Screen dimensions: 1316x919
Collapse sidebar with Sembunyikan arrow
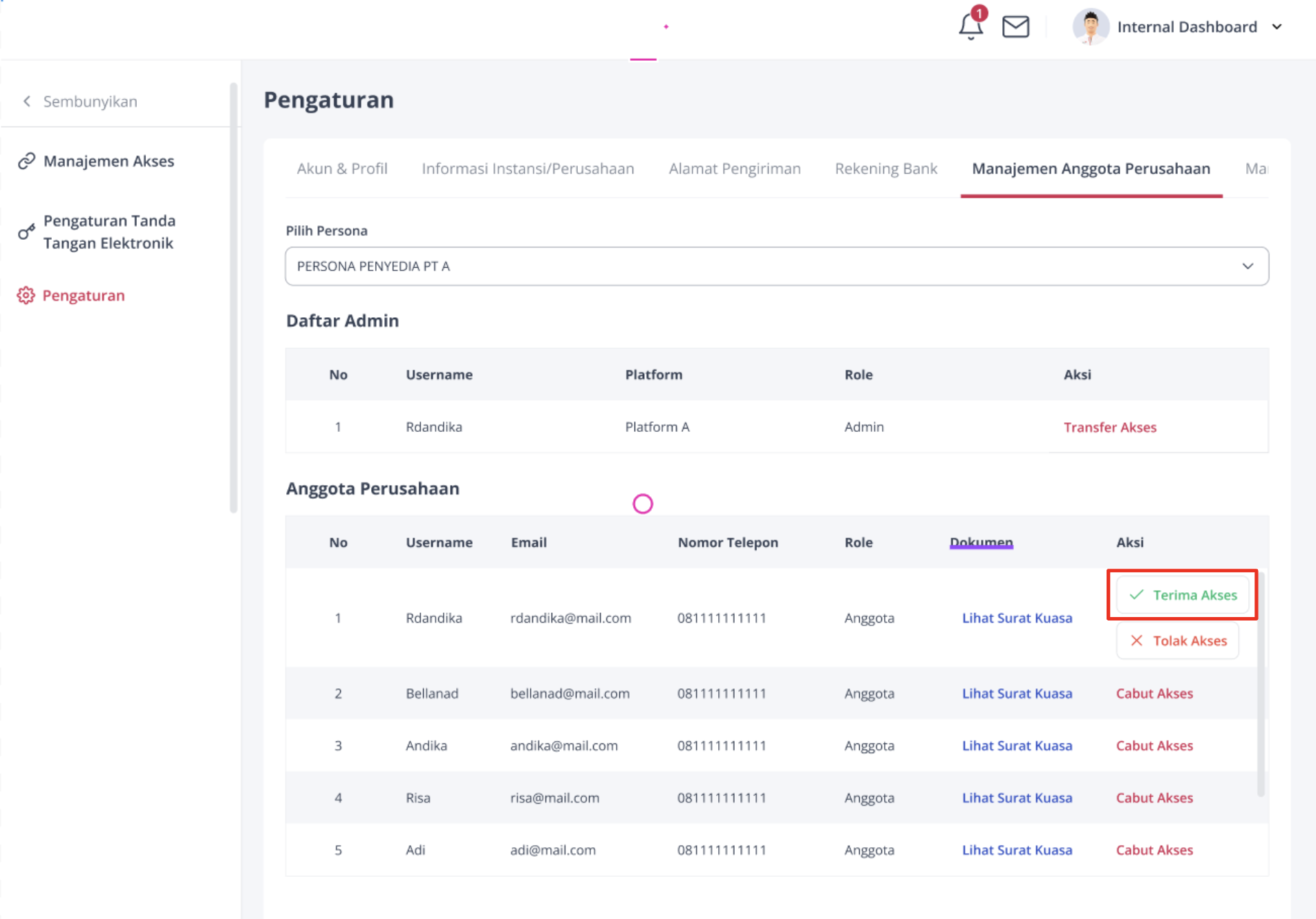(x=27, y=102)
